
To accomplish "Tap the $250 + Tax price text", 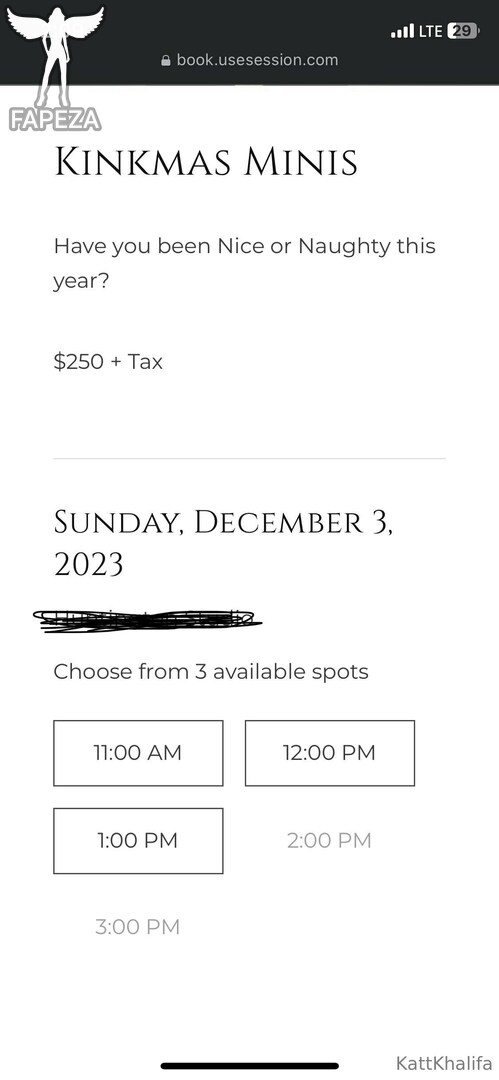I will 108,362.
